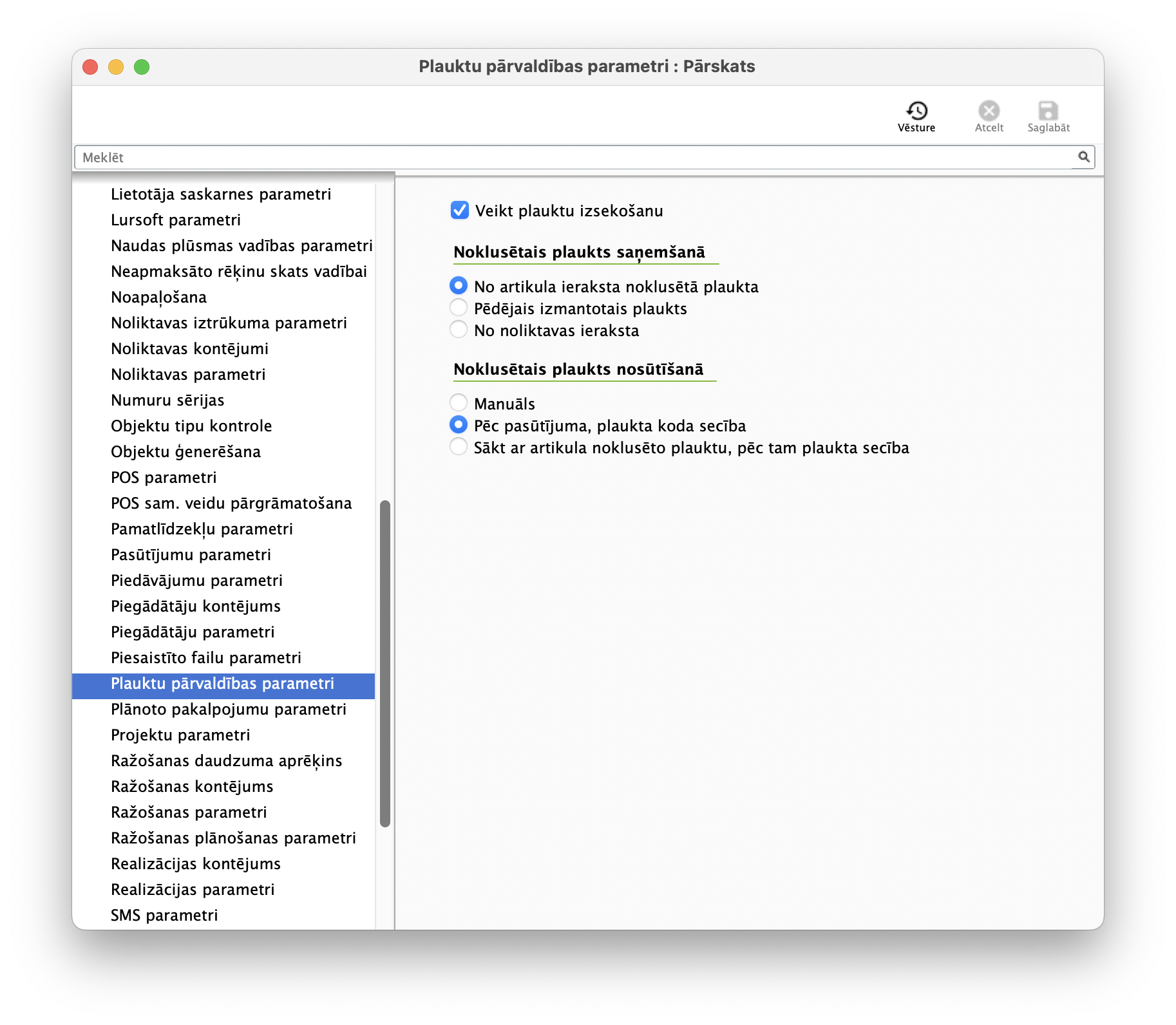Select Piedāvājumu parametri
Screen dimensions: 1176x1025
[223, 580]
